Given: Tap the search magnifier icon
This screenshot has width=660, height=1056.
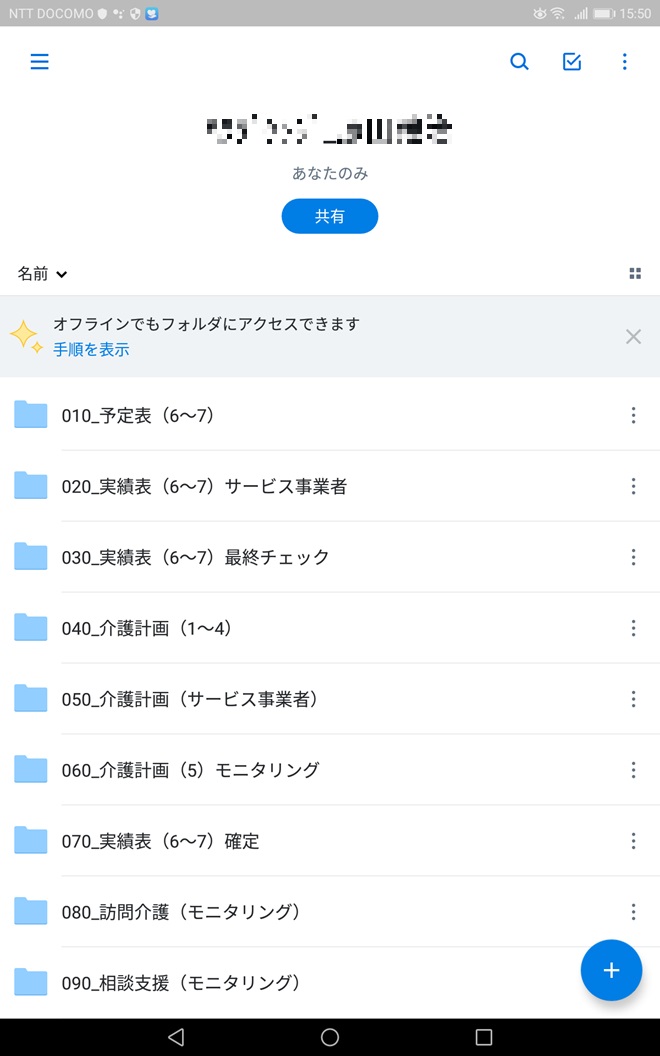Looking at the screenshot, I should point(519,62).
